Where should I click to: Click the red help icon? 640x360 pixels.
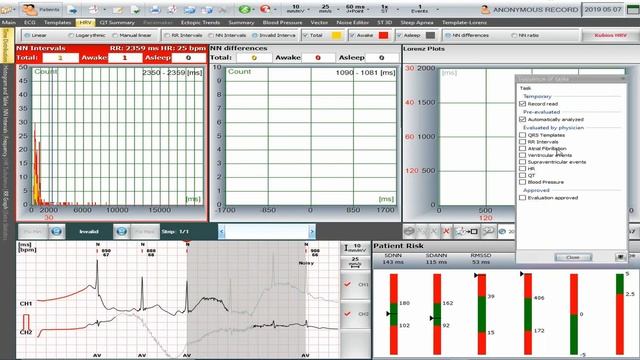pos(265,9)
